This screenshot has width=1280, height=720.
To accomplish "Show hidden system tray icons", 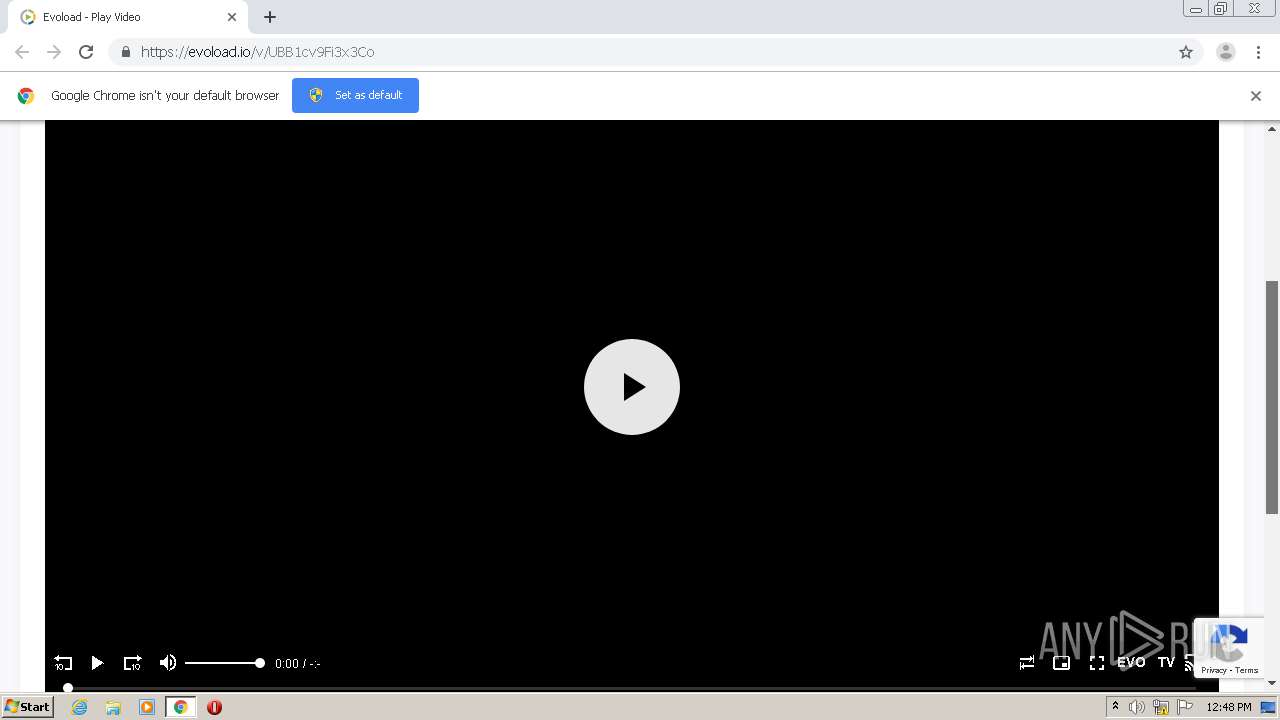I will [1115, 707].
